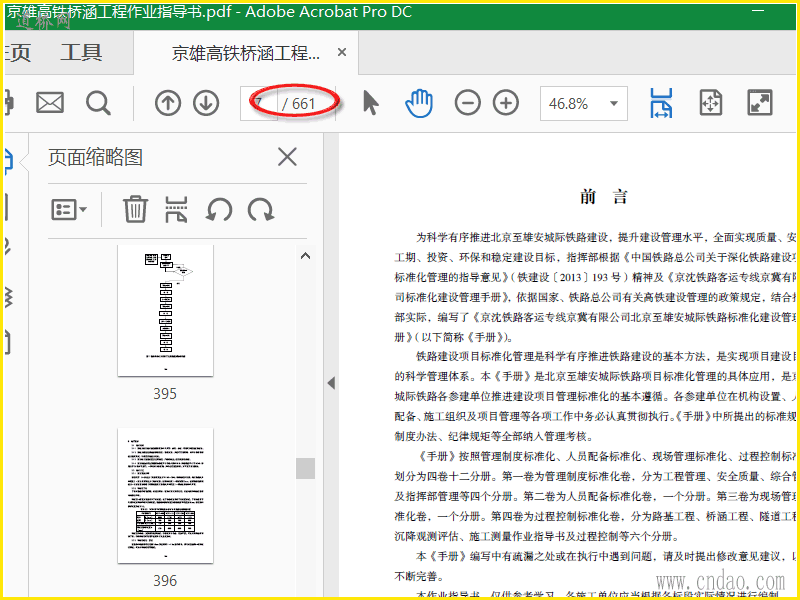Delete selected pages with trash icon

(x=135, y=209)
